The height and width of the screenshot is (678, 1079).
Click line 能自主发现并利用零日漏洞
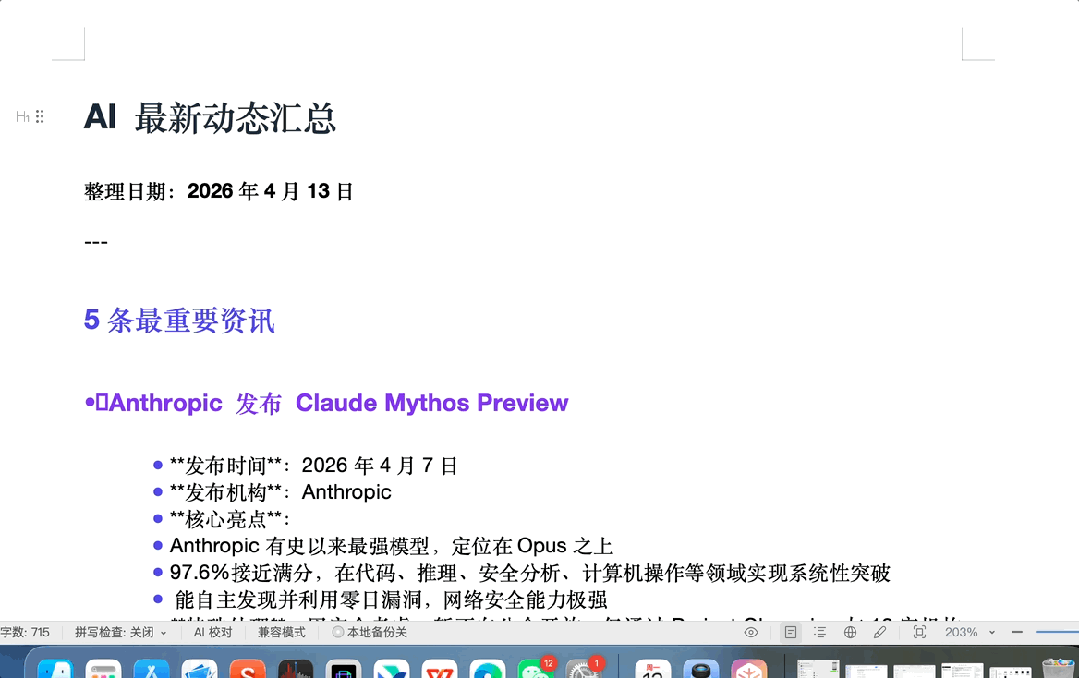point(391,600)
